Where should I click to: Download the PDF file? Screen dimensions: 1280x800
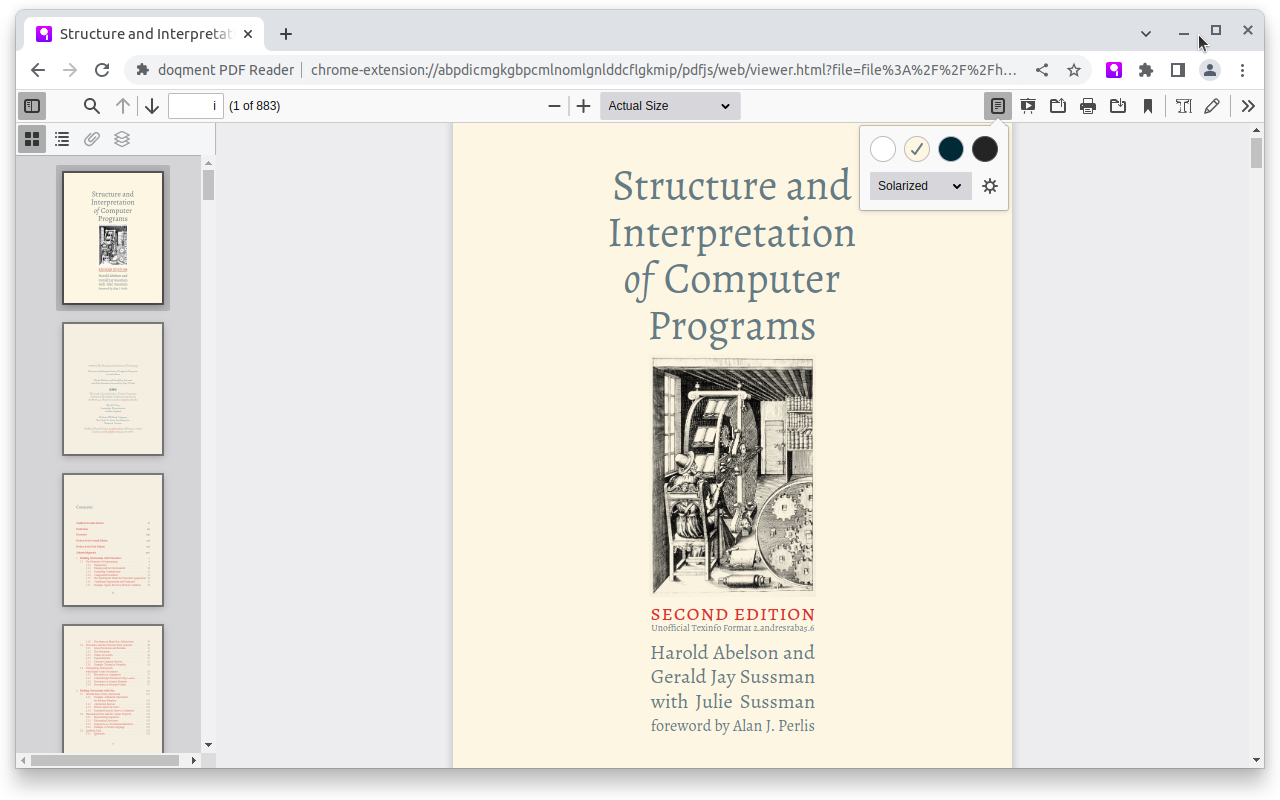1118,106
